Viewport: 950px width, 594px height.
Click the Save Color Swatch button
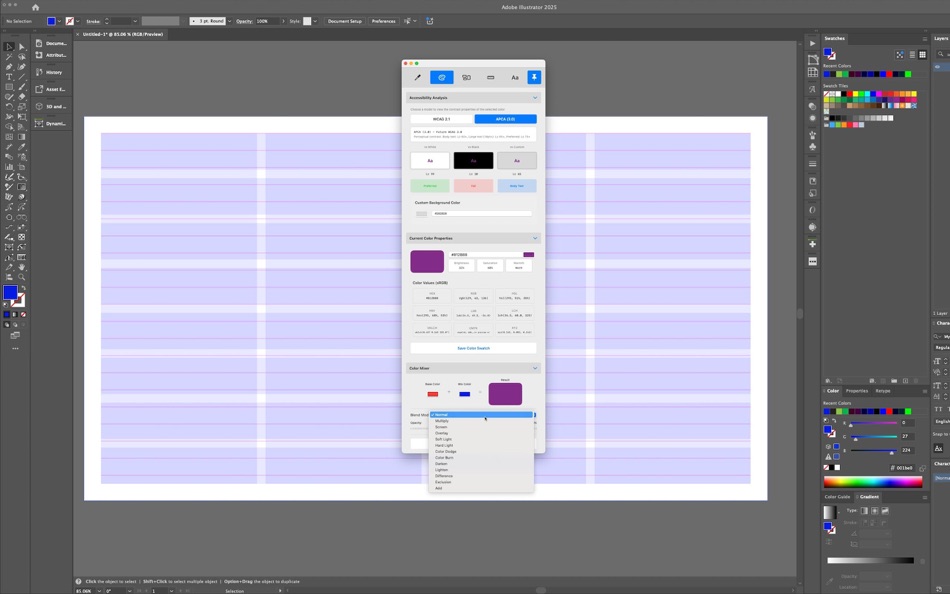click(473, 348)
